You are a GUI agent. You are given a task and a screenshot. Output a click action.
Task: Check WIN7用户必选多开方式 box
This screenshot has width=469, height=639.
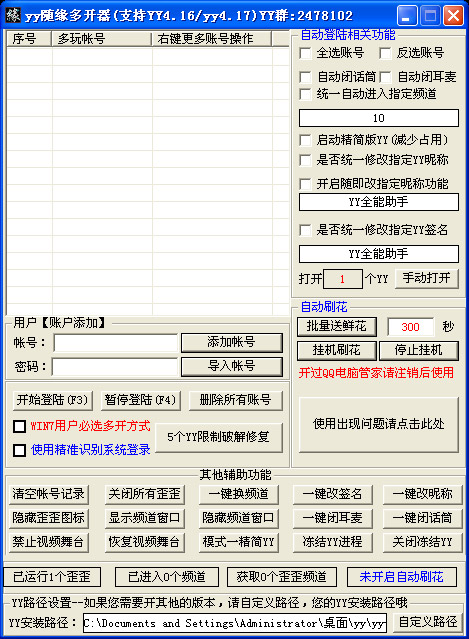click(20, 426)
